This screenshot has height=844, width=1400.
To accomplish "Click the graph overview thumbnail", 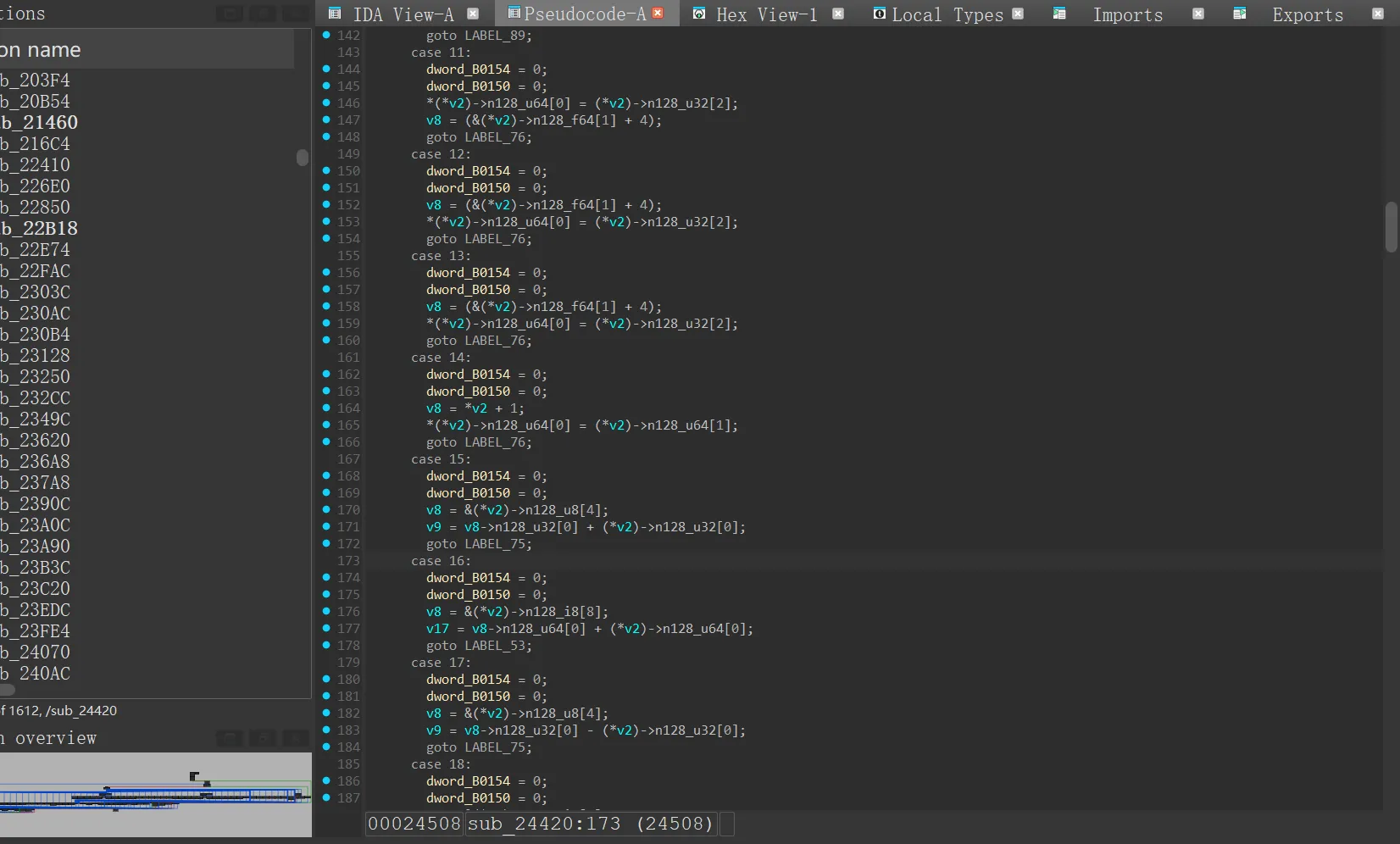I will (156, 795).
